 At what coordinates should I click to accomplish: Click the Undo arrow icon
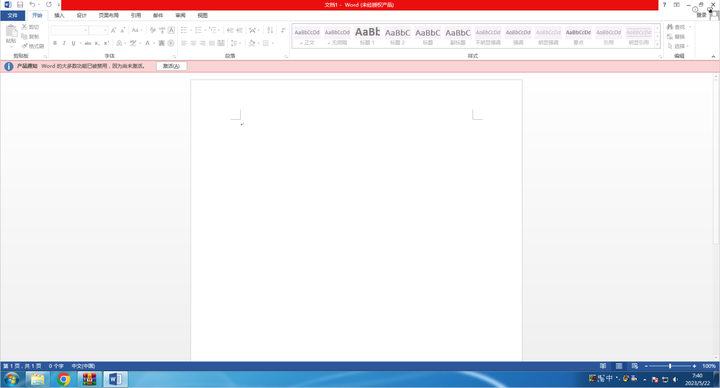point(32,5)
